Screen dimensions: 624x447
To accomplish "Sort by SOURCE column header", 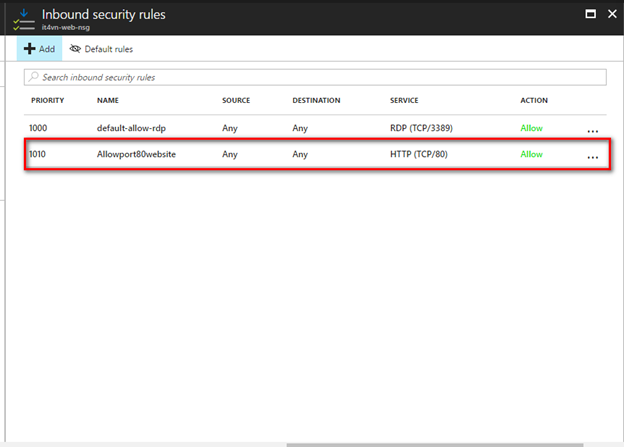I will point(237,101).
